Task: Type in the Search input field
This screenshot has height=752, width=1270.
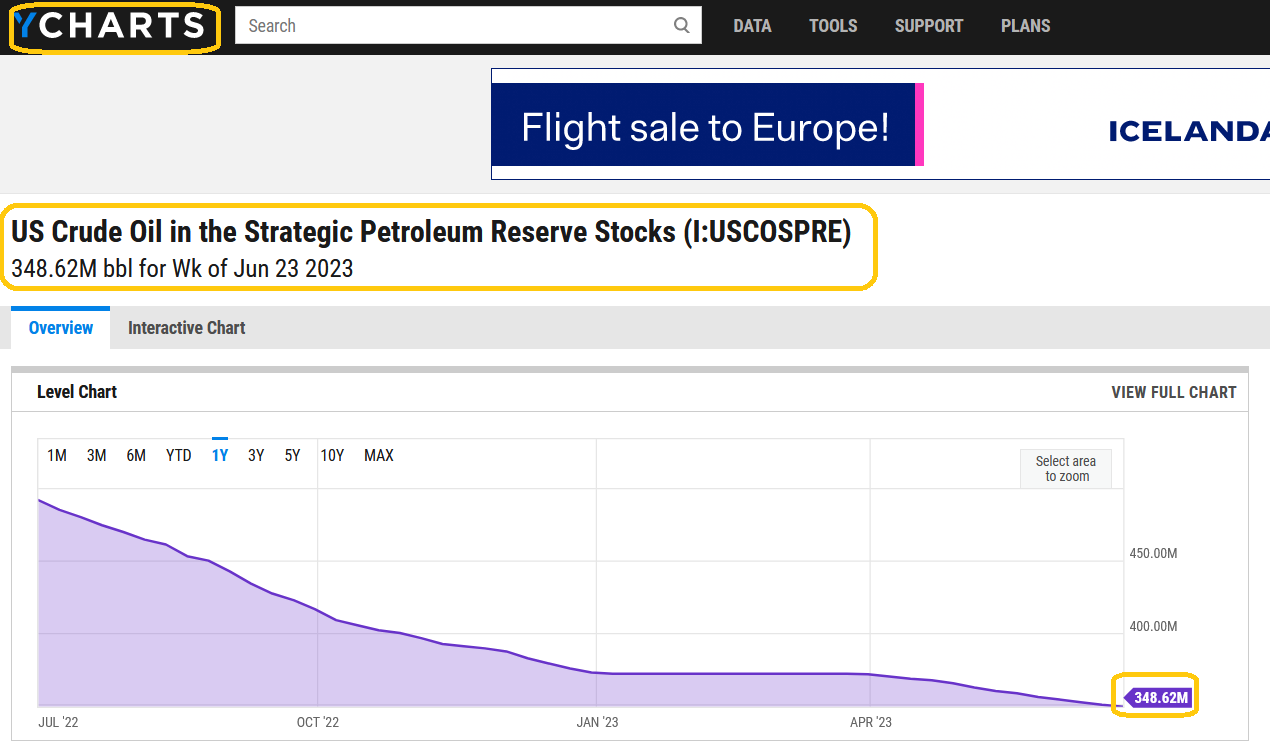Action: pos(450,26)
